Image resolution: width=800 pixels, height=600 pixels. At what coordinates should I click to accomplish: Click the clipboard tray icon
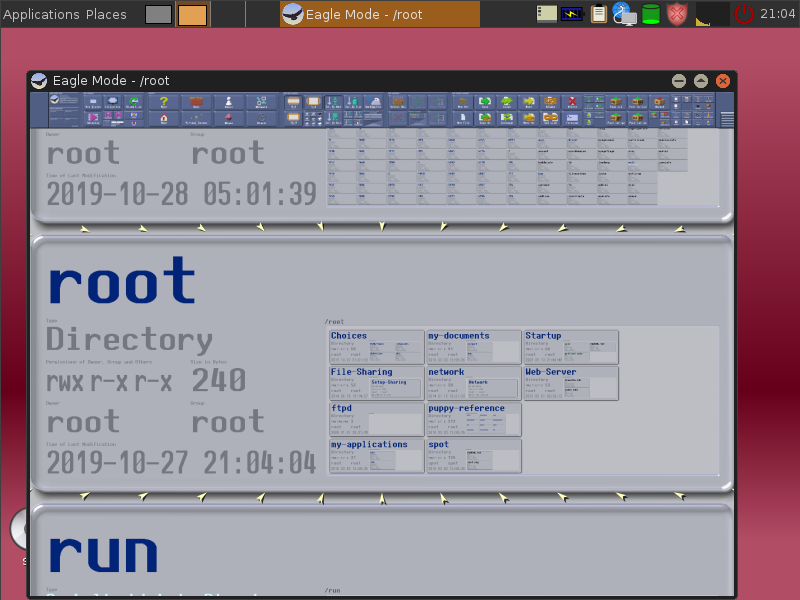coord(598,14)
